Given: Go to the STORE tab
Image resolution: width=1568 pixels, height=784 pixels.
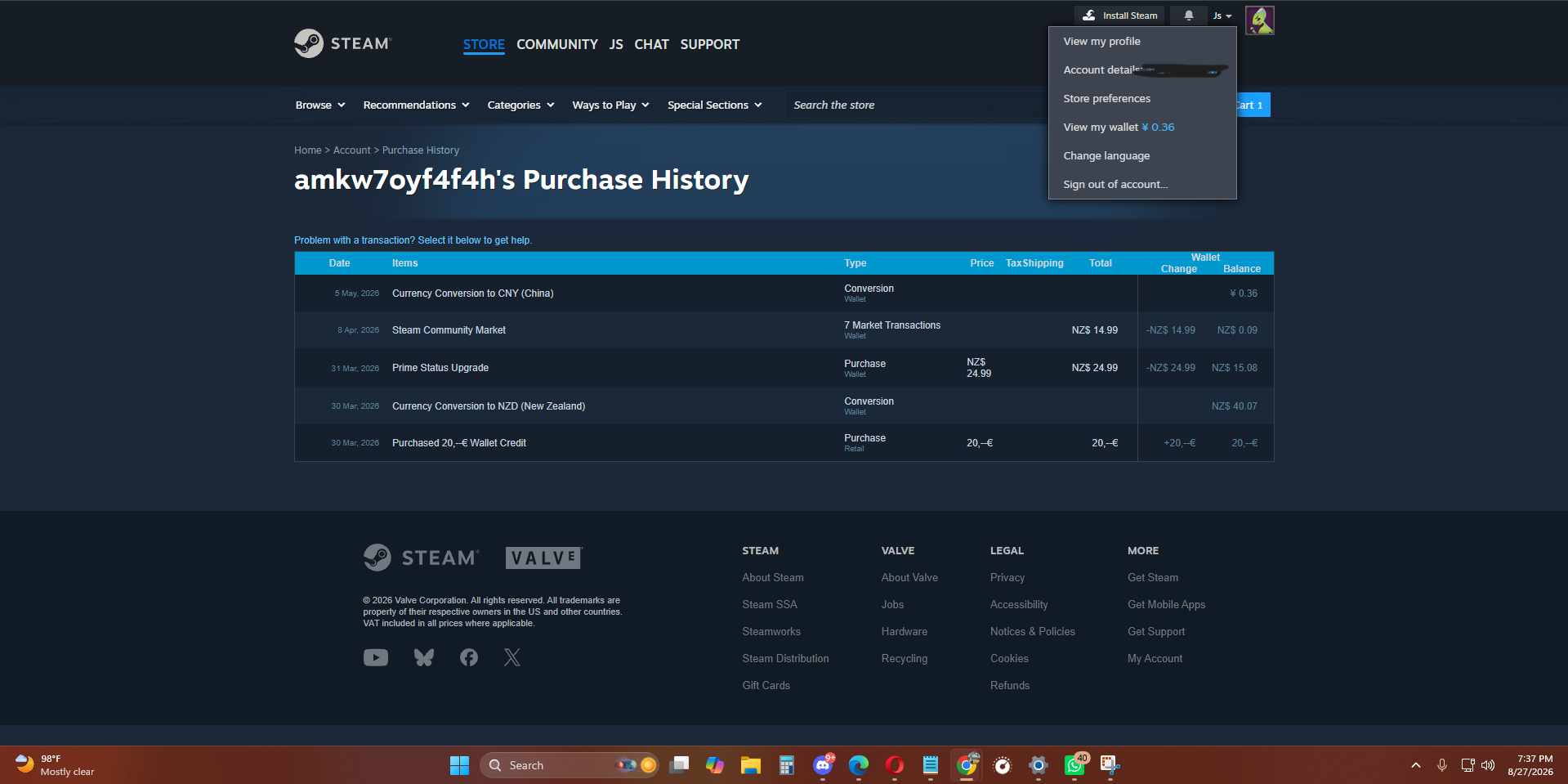Looking at the screenshot, I should [x=484, y=44].
